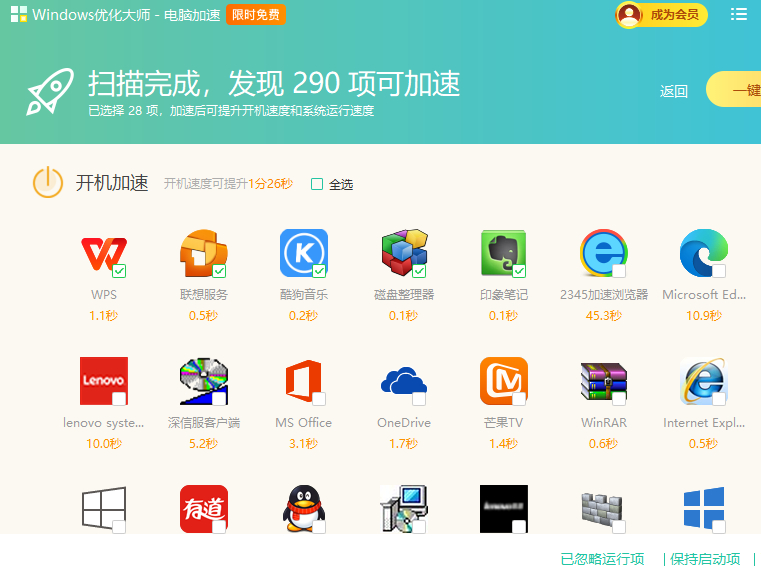Image resolution: width=761 pixels, height=571 pixels.
Task: Click the WinRAR label text
Action: point(604,423)
